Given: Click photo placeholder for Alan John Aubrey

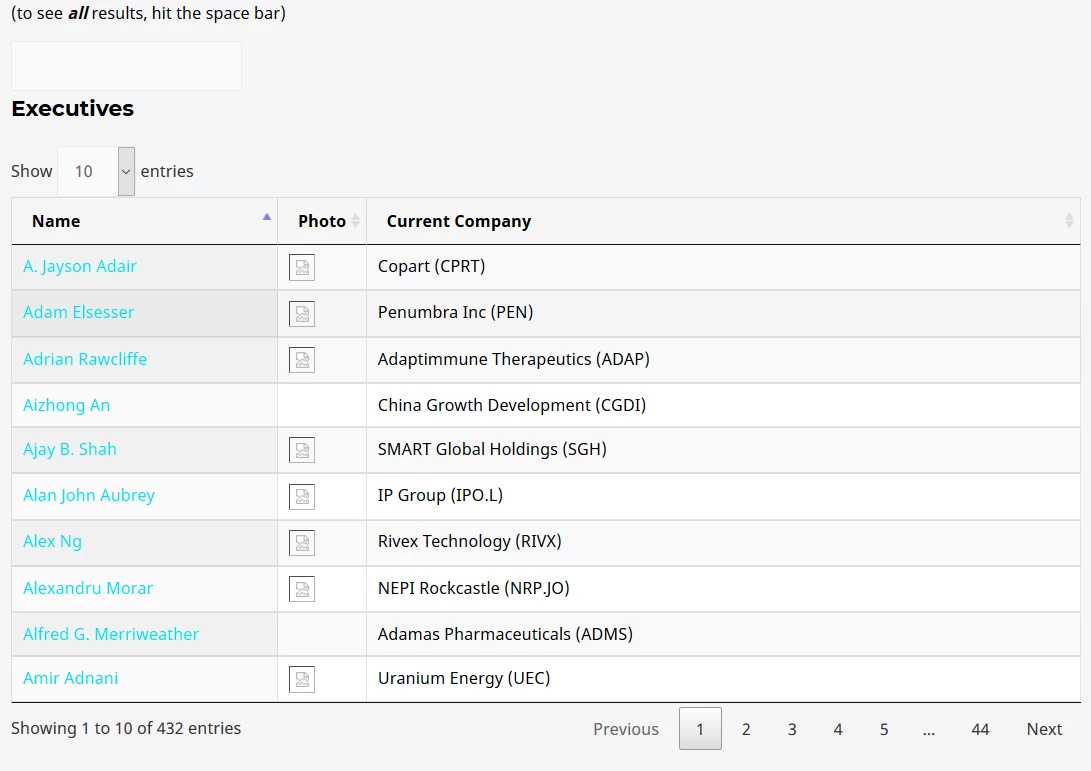Looking at the screenshot, I should click(302, 497).
